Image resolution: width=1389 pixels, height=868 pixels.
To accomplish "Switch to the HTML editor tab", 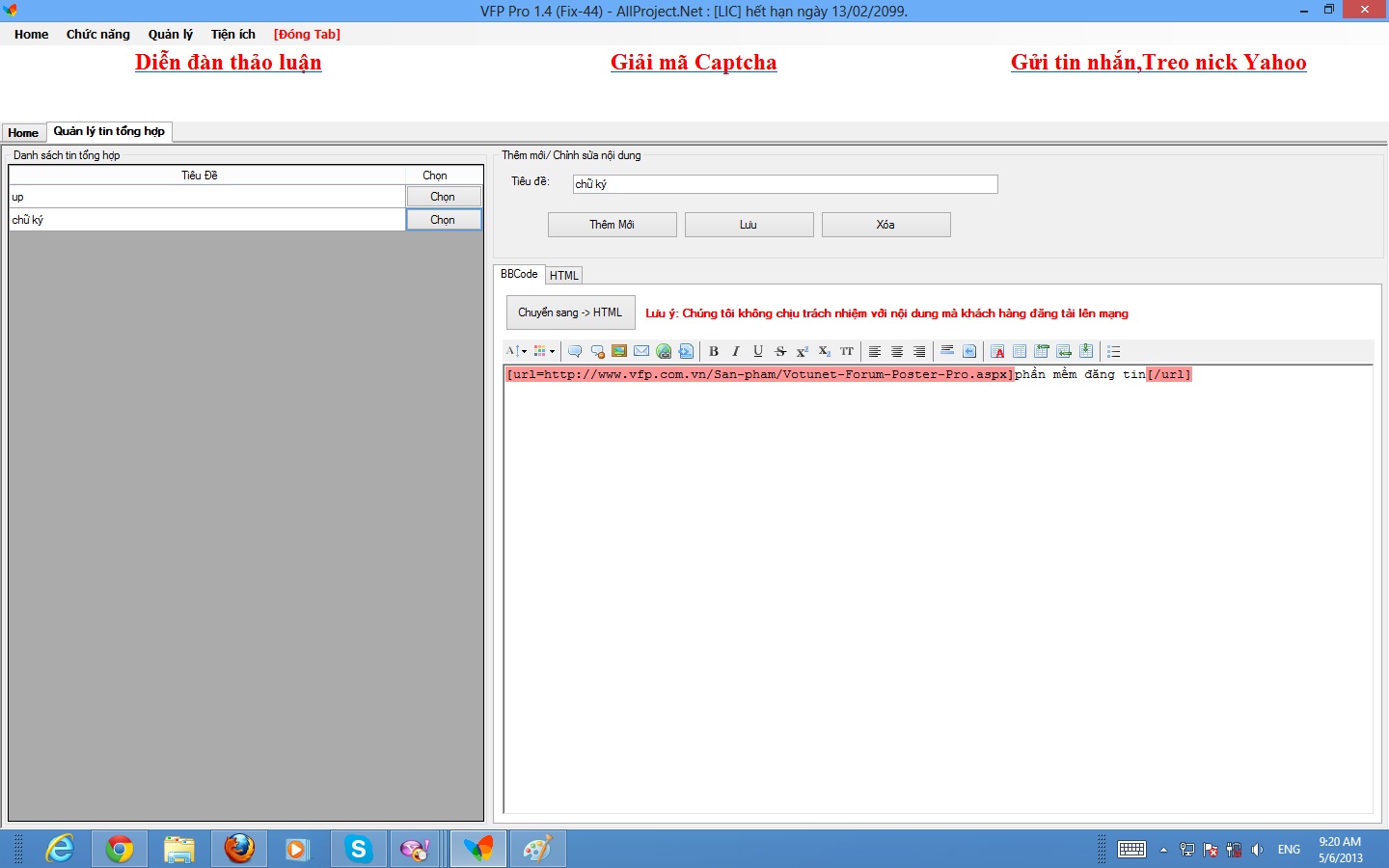I will click(x=564, y=276).
